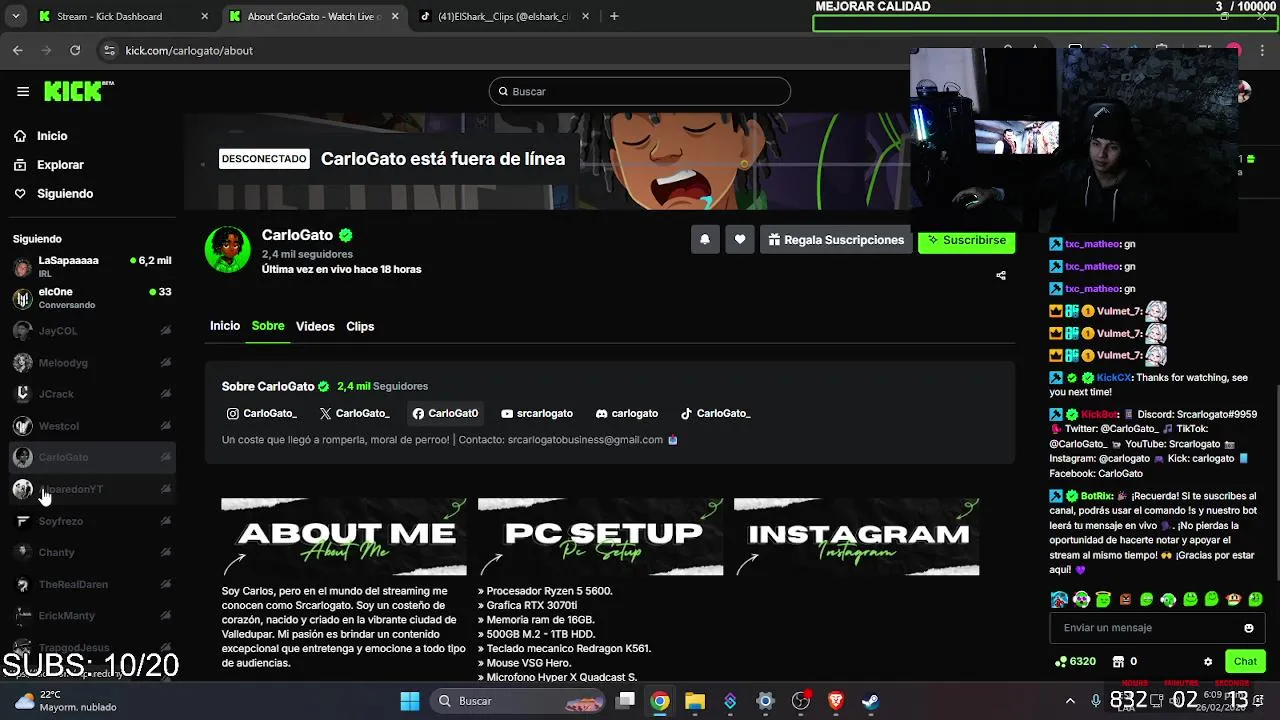Toggle notifications bell for CarloGato
This screenshot has height=720, width=1280.
click(705, 240)
